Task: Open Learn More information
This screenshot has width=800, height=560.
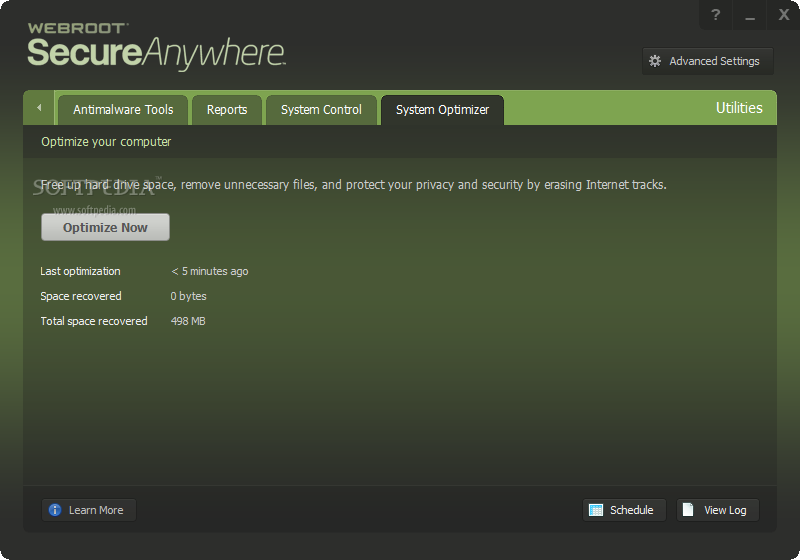Action: (x=89, y=510)
